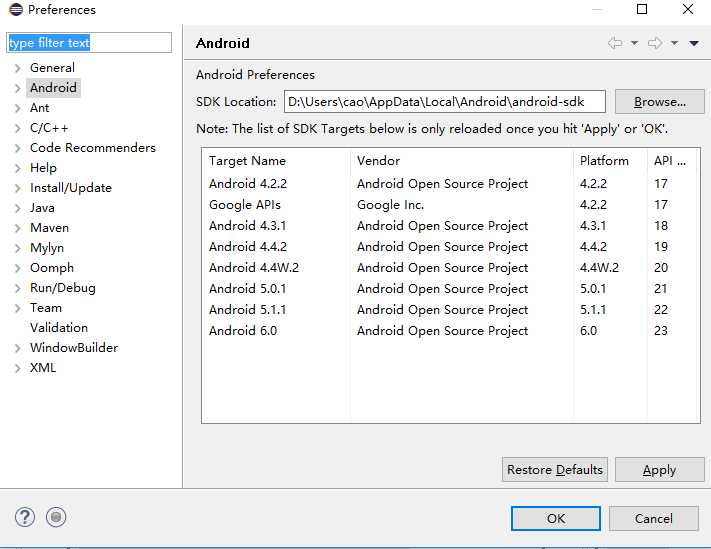Click the Eclipse Preferences title icon
Image resolution: width=711 pixels, height=549 pixels.
pyautogui.click(x=15, y=10)
